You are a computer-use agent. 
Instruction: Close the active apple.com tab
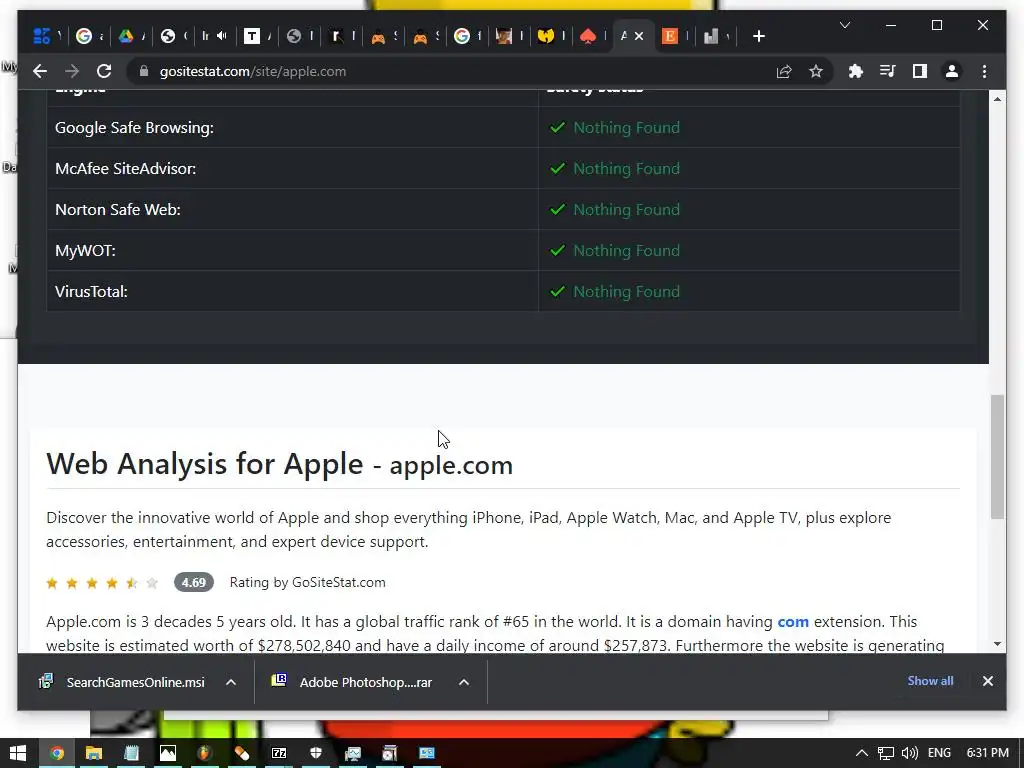pos(639,37)
